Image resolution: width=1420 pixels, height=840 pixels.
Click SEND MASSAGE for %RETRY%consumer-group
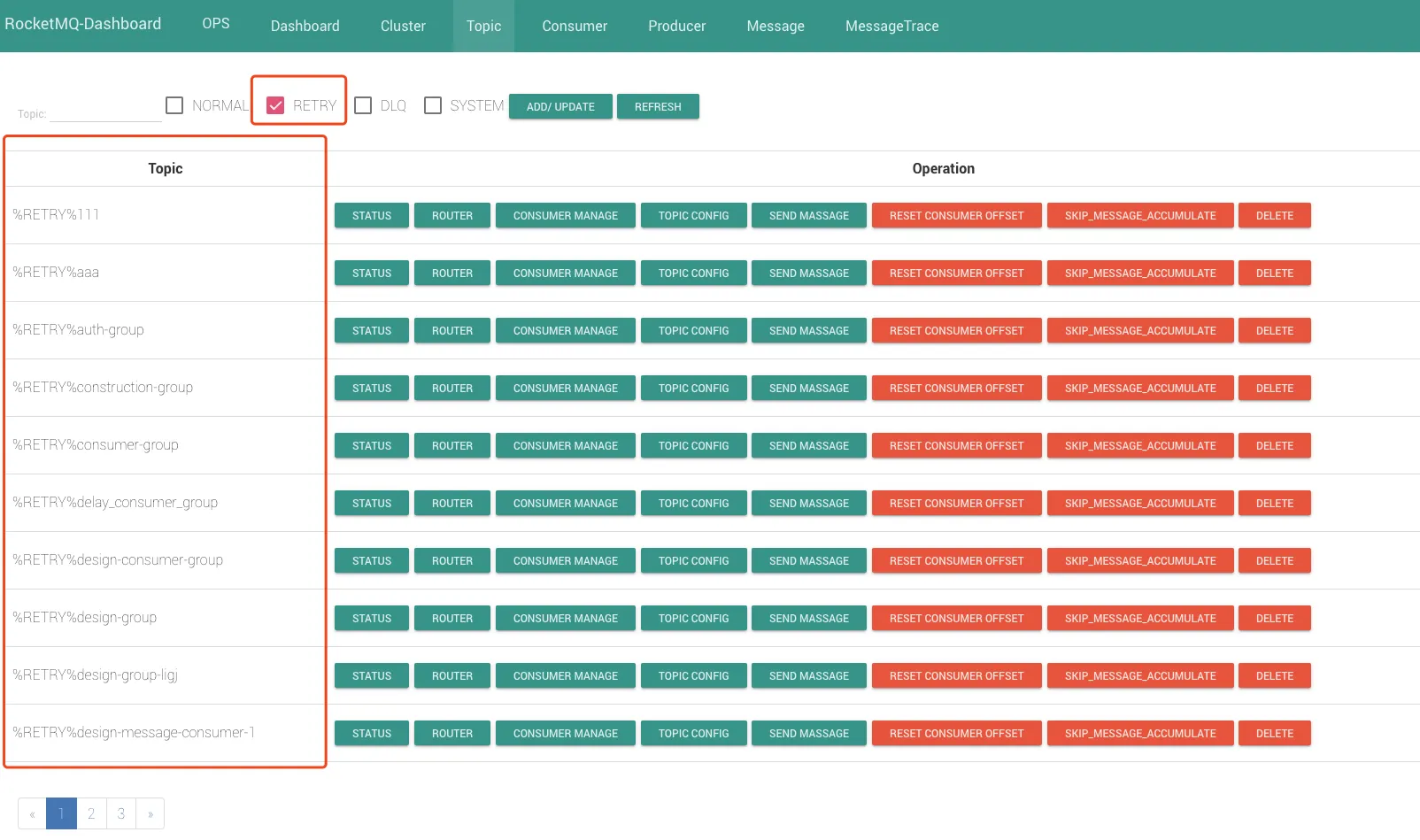[808, 445]
